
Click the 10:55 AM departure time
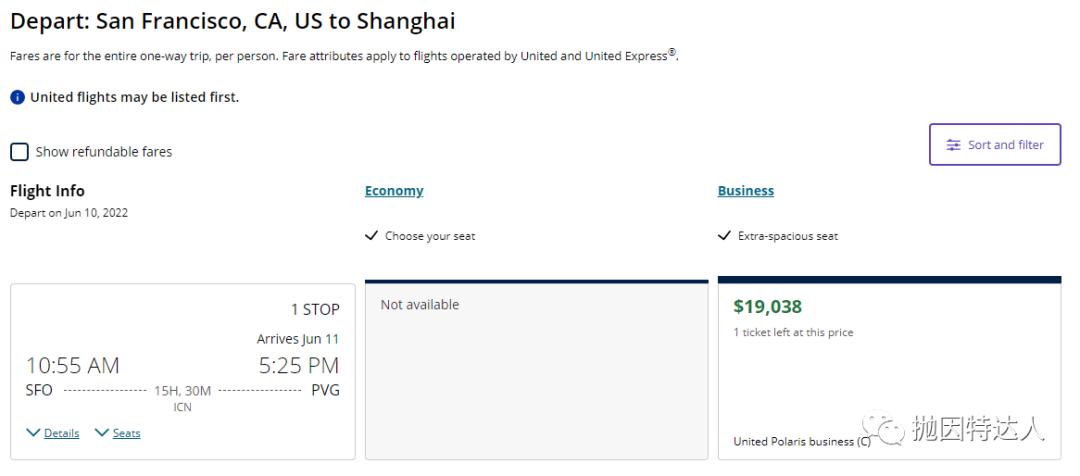(72, 365)
